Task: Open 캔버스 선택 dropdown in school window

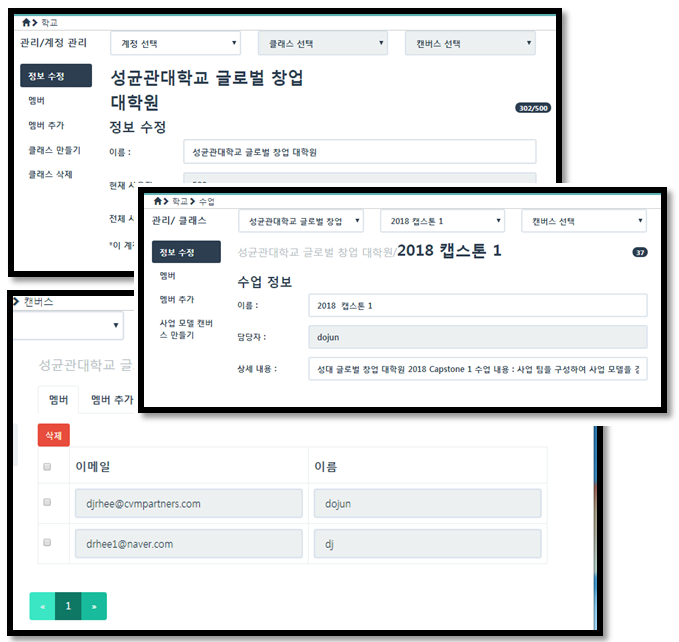Action: [470, 43]
